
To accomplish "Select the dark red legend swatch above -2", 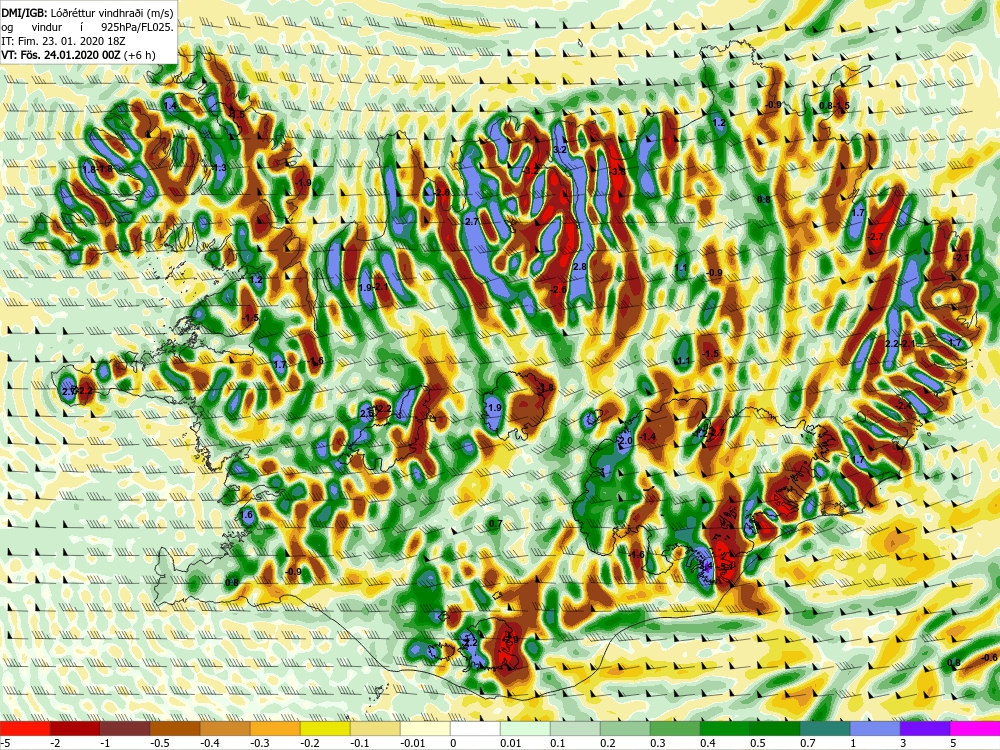I will click(x=75, y=728).
